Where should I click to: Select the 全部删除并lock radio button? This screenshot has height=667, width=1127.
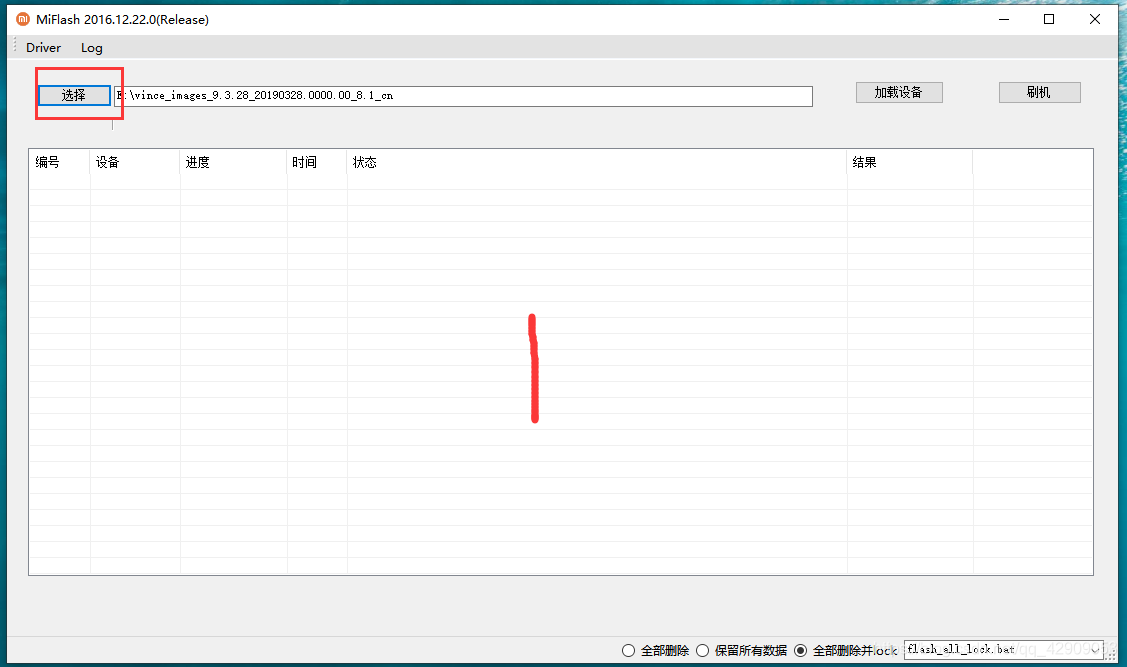[x=800, y=650]
